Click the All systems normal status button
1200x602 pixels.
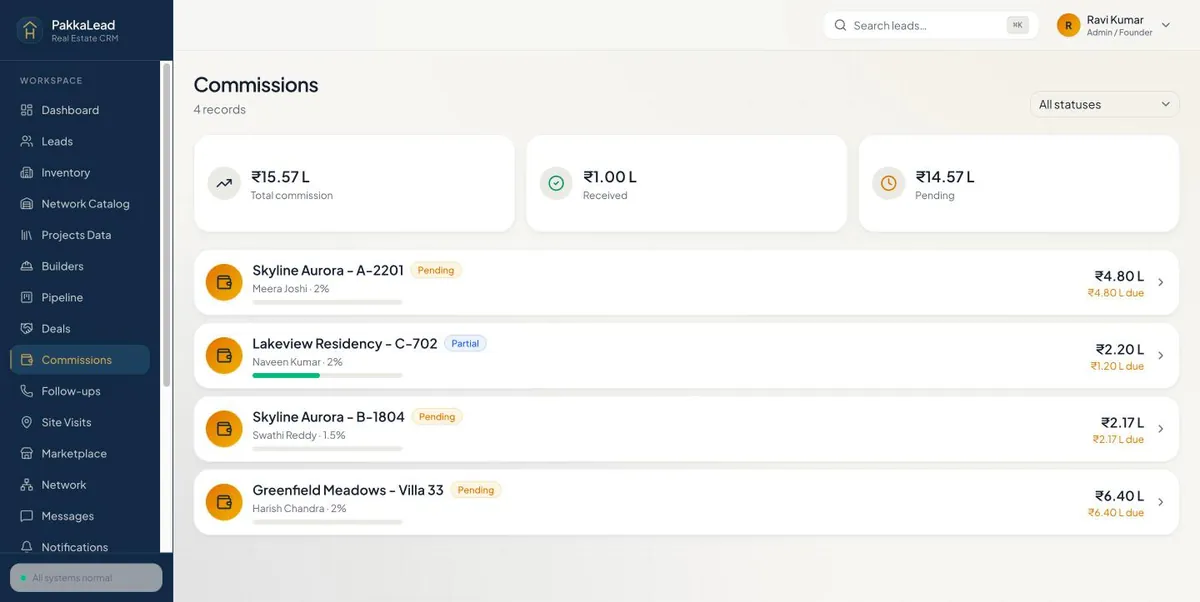point(86,578)
